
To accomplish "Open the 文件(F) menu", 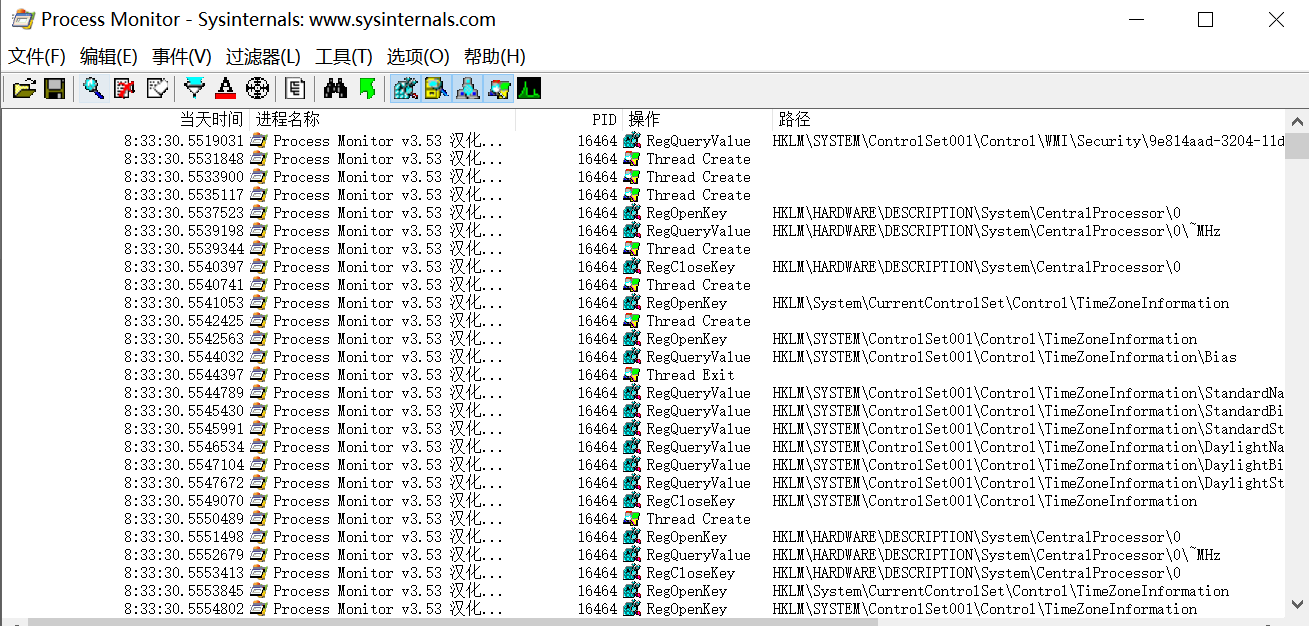I will click(x=37, y=57).
